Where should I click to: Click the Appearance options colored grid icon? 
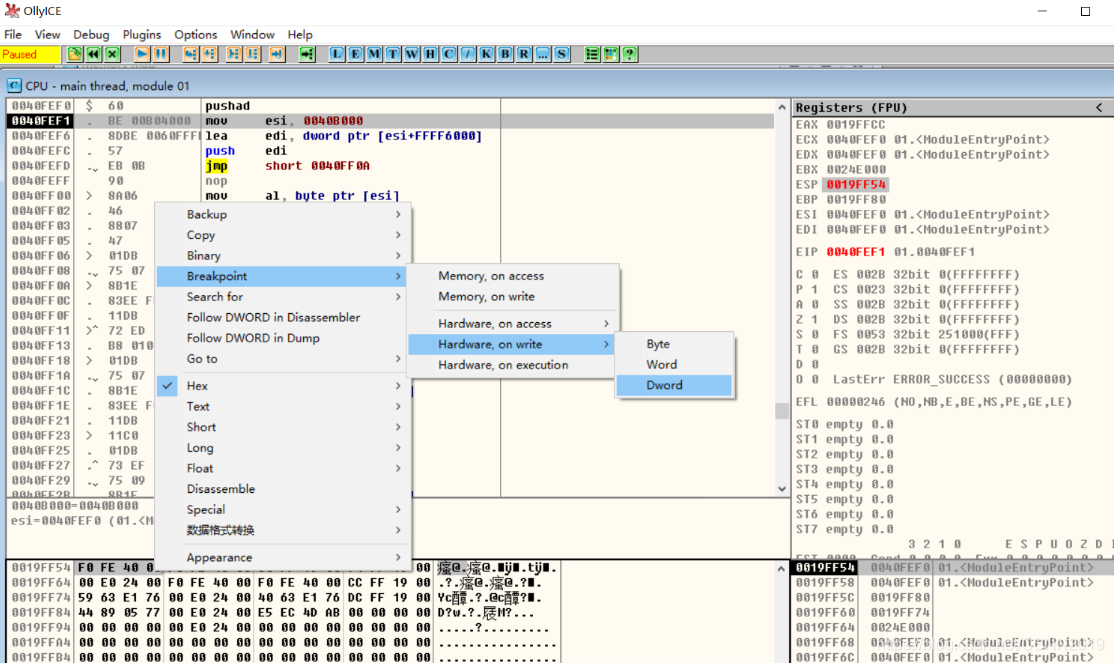(x=610, y=54)
